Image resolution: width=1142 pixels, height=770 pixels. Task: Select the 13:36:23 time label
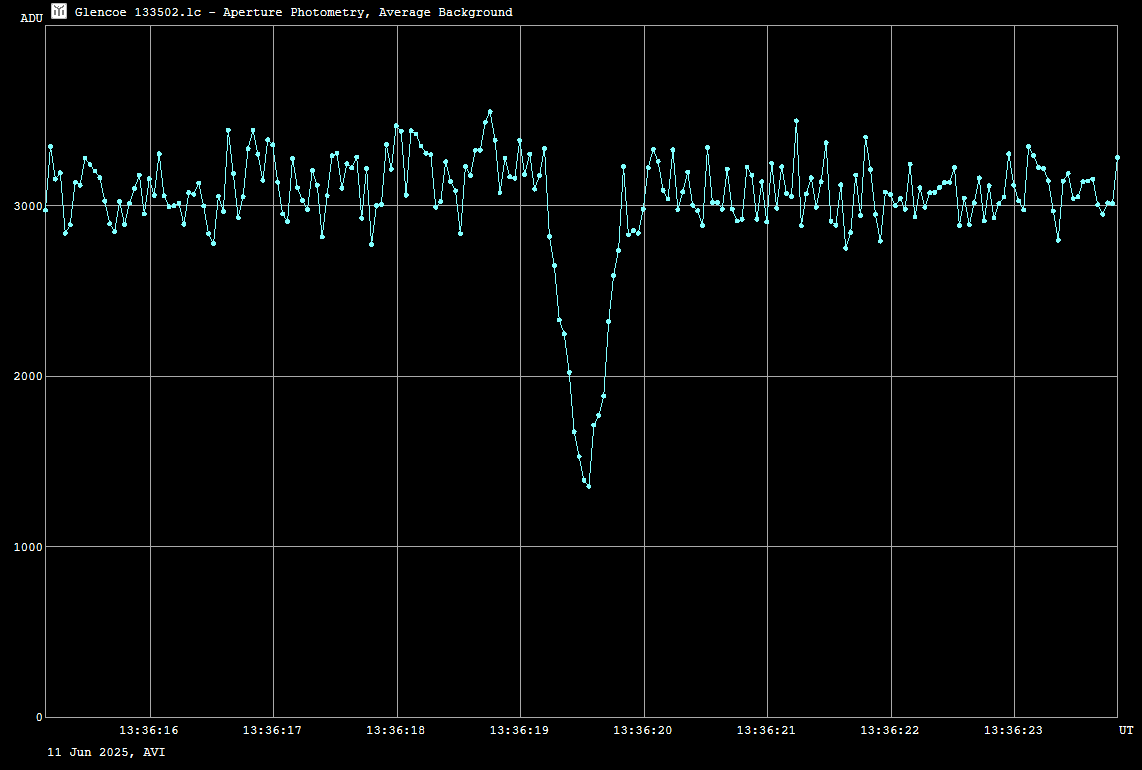(x=1013, y=731)
